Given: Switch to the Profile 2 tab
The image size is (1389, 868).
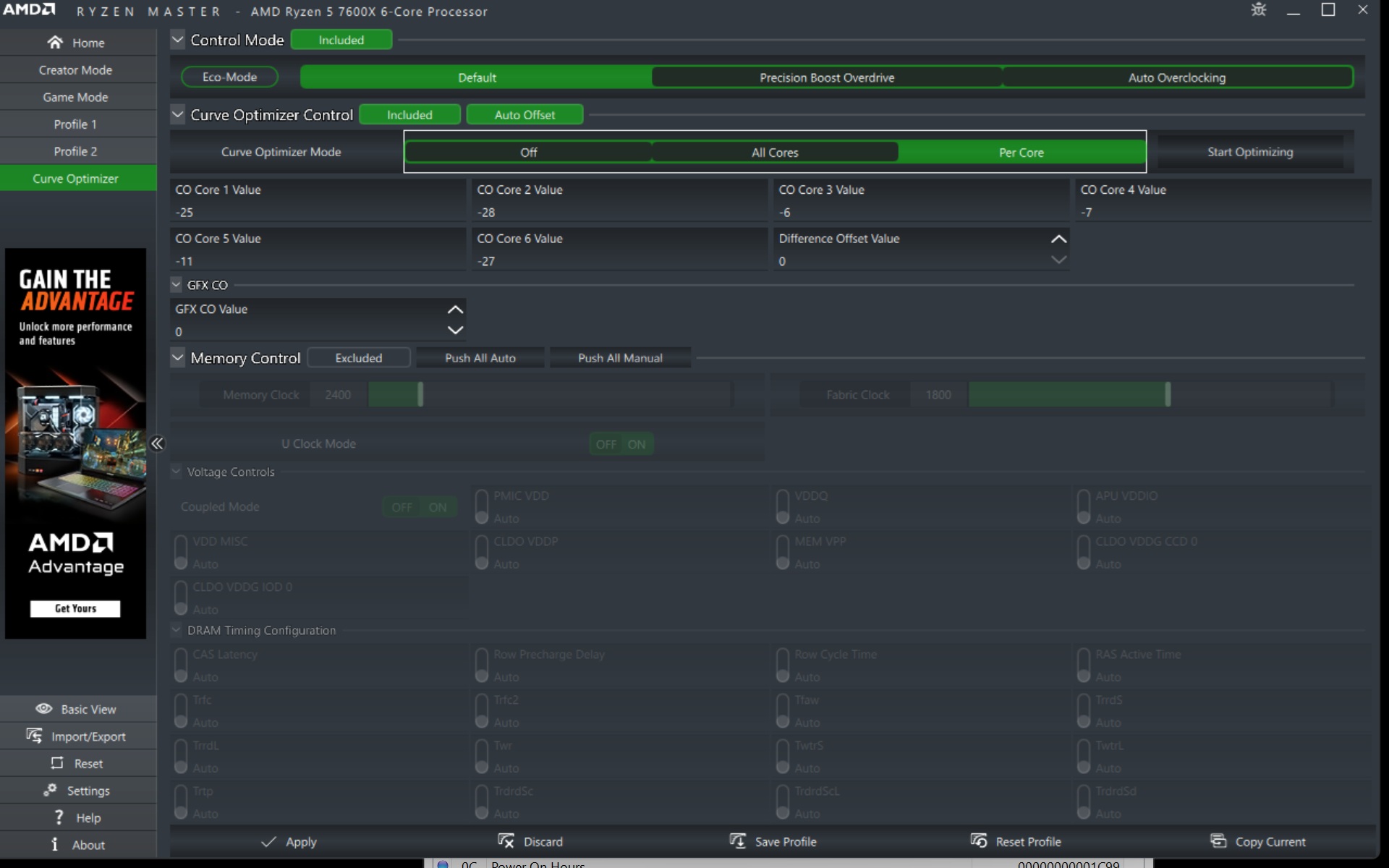Looking at the screenshot, I should click(75, 151).
